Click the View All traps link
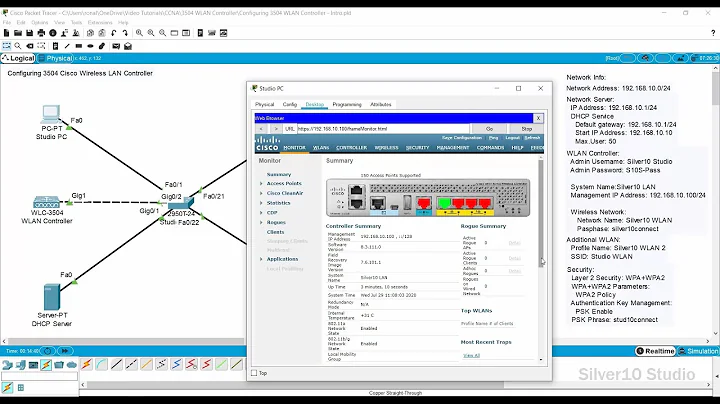 tap(471, 355)
